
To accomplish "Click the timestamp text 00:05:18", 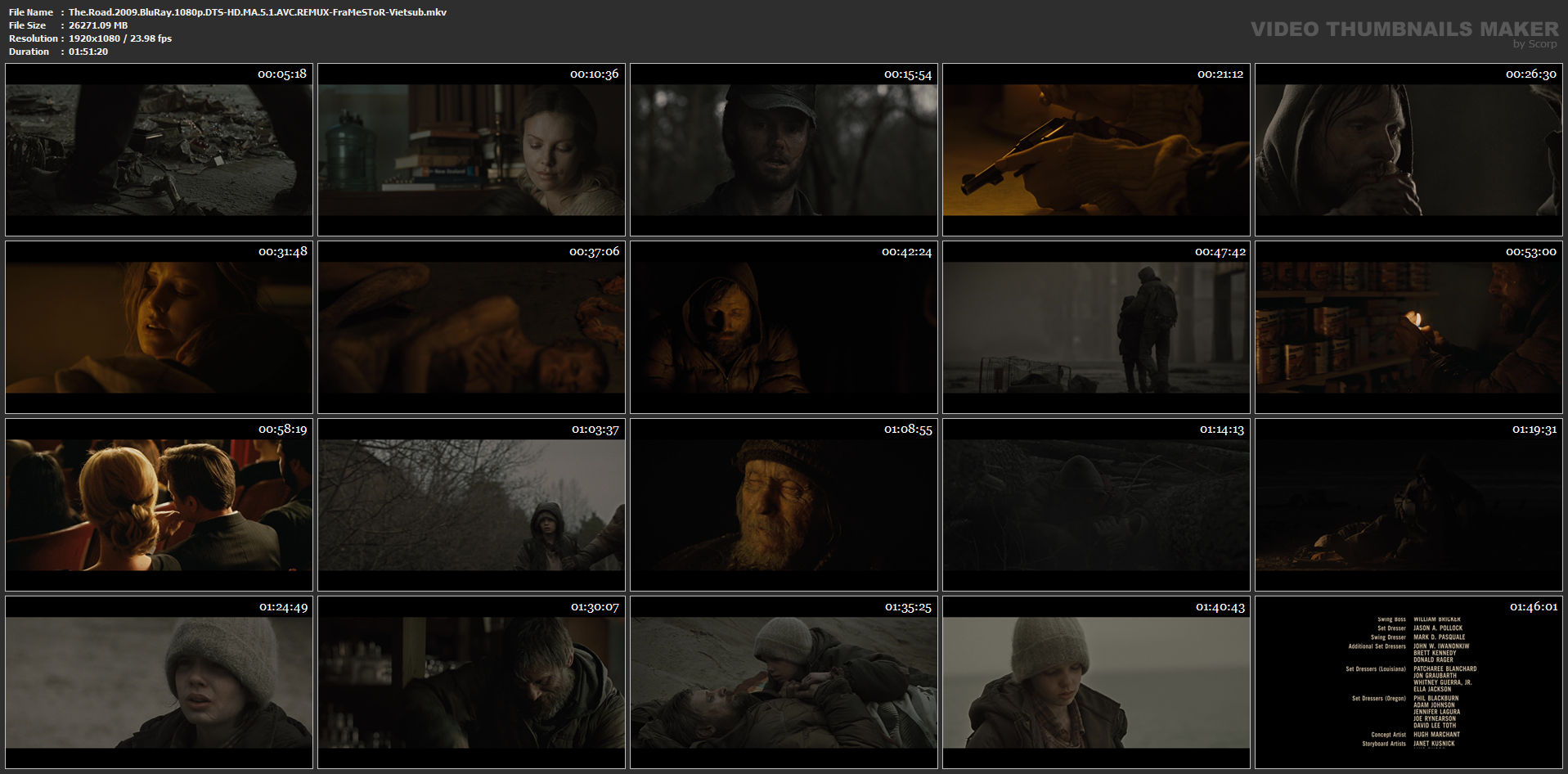I will [282, 74].
